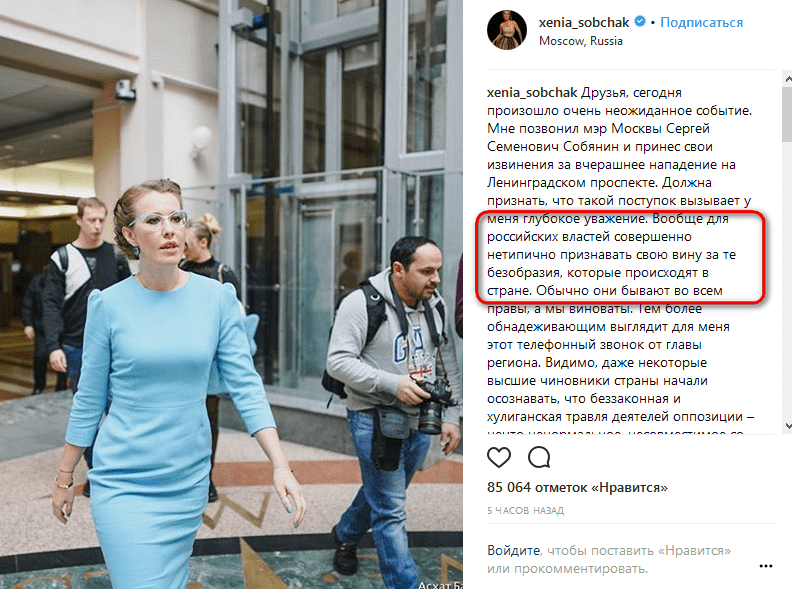792x589 pixels.
Task: Click the prompt text 'или прокомментировать'
Action: (567, 569)
